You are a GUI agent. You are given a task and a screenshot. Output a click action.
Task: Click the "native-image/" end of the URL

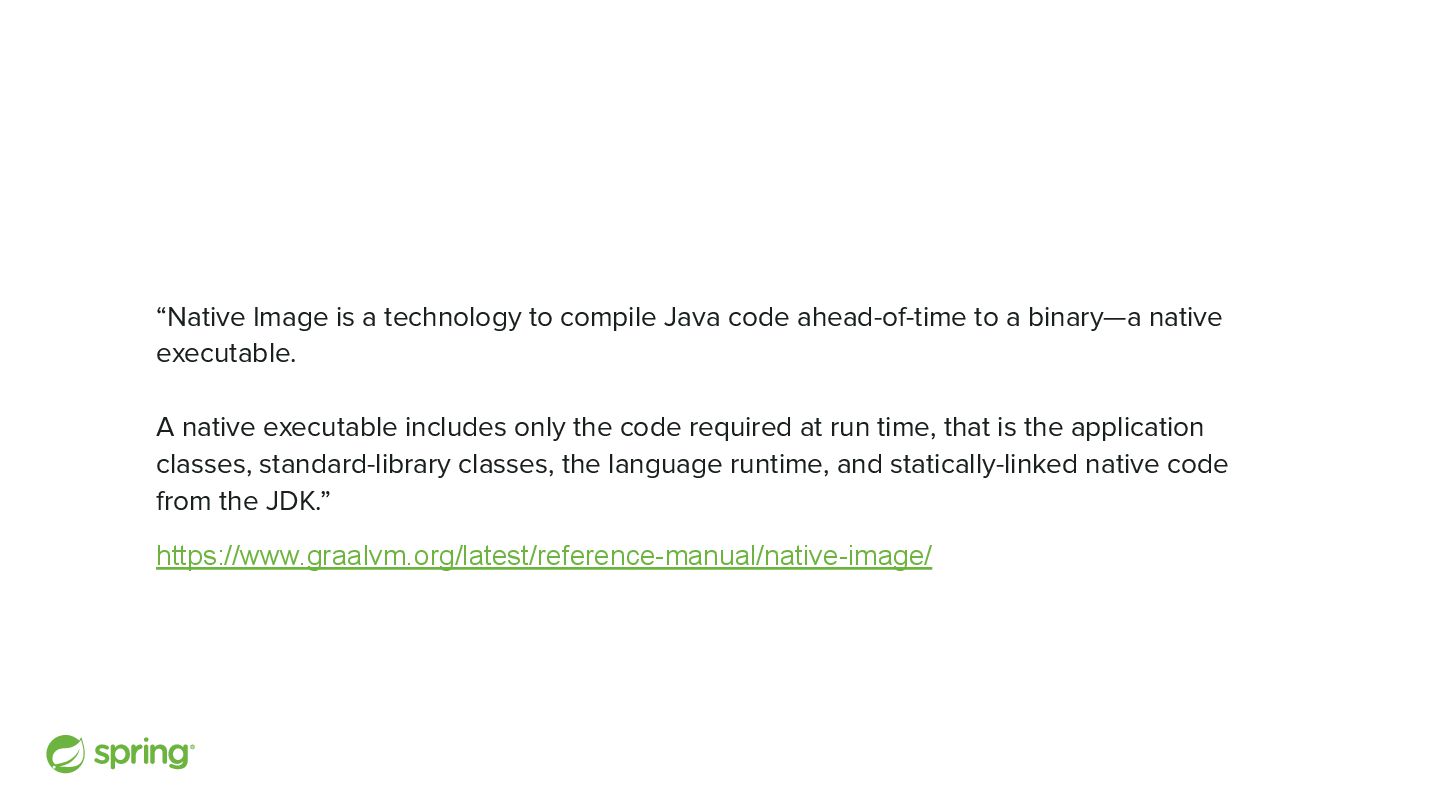pos(847,556)
